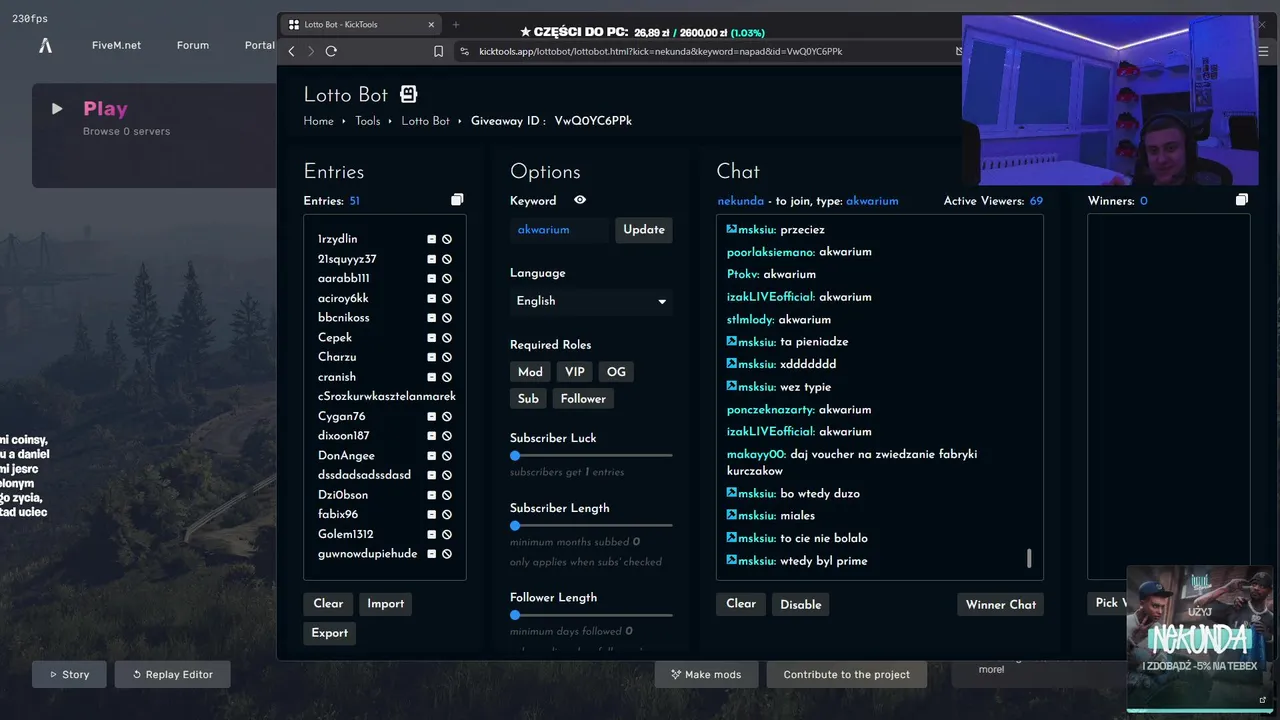The height and width of the screenshot is (720, 1280).
Task: Ban entry DonAngee with its block icon
Action: [x=447, y=455]
